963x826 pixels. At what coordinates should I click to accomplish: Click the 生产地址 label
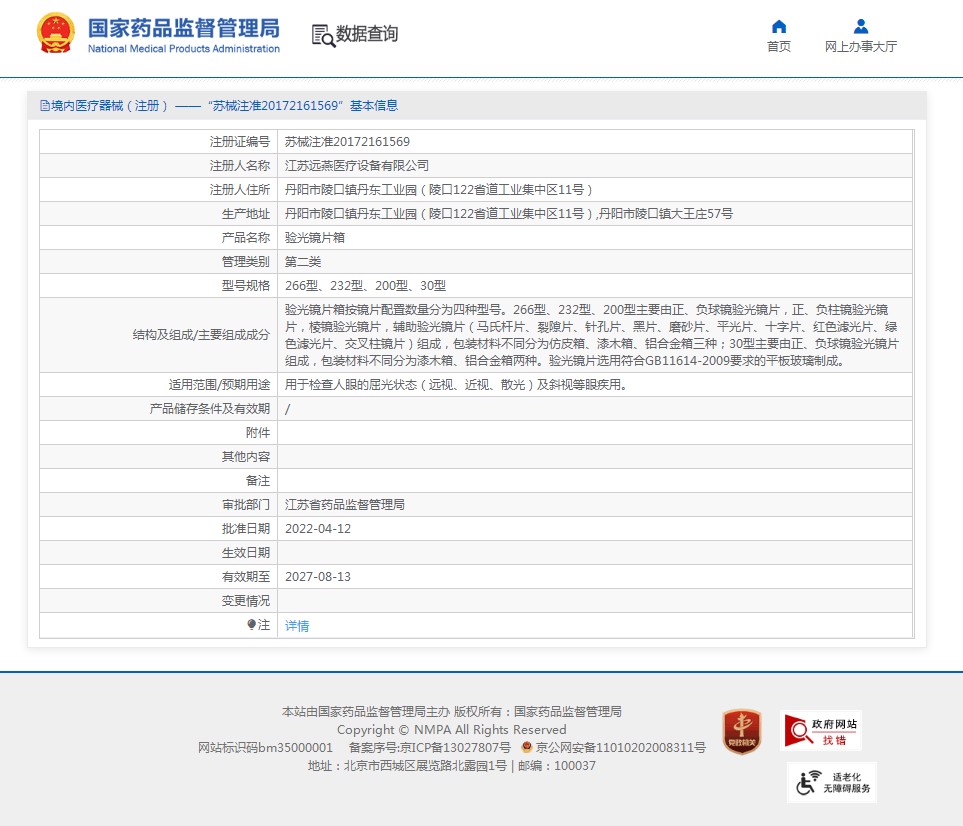pos(246,214)
